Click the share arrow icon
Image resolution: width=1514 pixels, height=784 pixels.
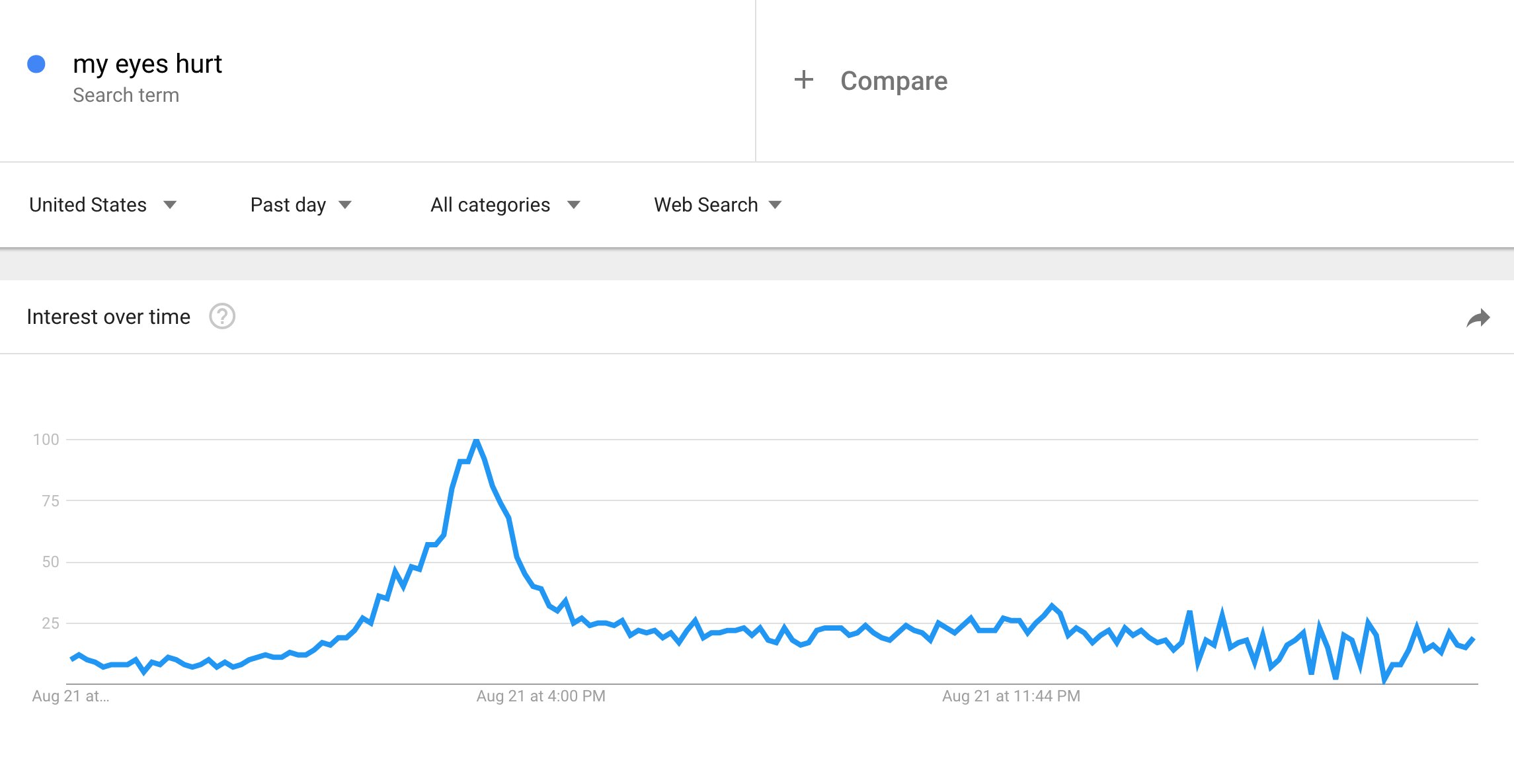1478,319
